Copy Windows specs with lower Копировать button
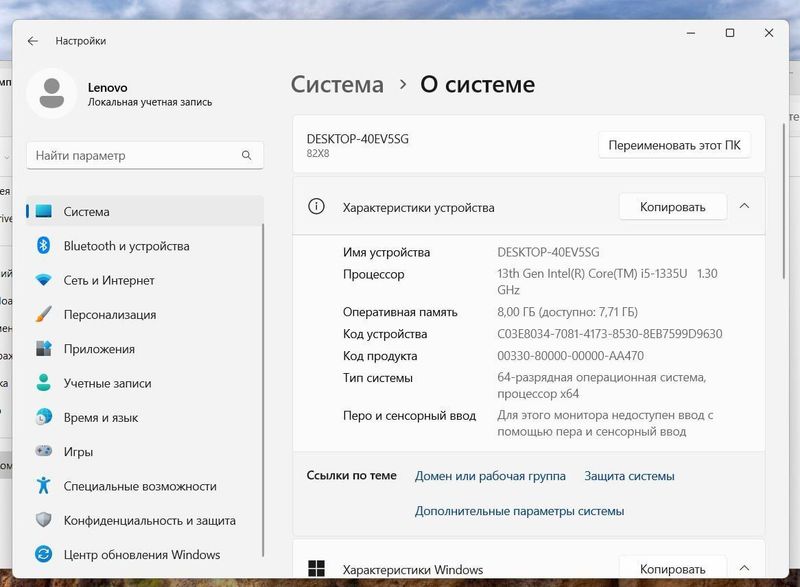800x587 pixels. pos(672,569)
